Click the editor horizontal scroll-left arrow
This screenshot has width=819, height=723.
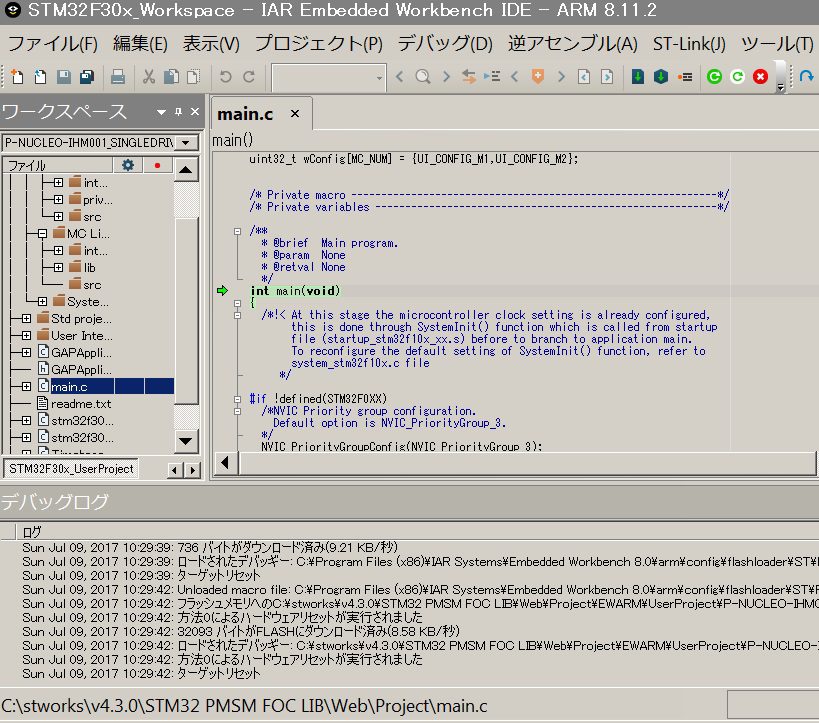point(225,463)
